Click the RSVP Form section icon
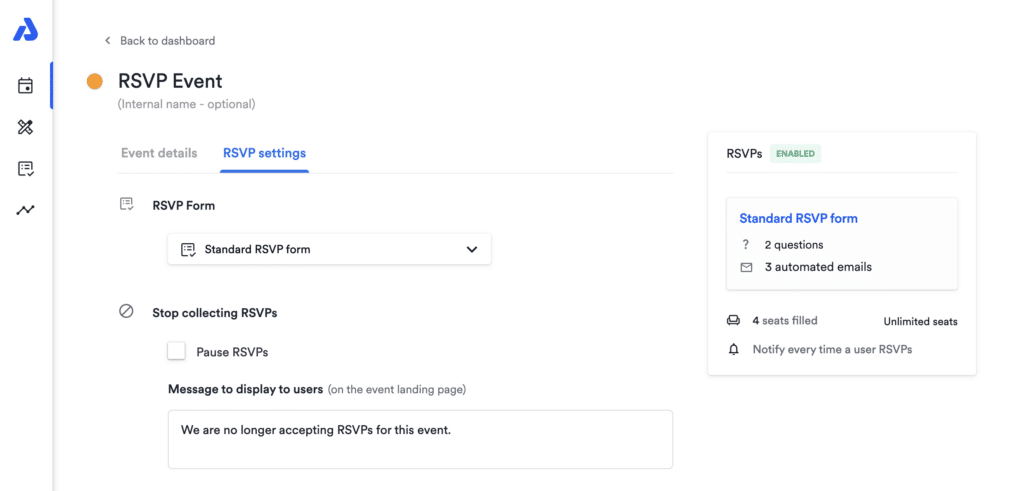This screenshot has width=1024, height=491. (127, 204)
